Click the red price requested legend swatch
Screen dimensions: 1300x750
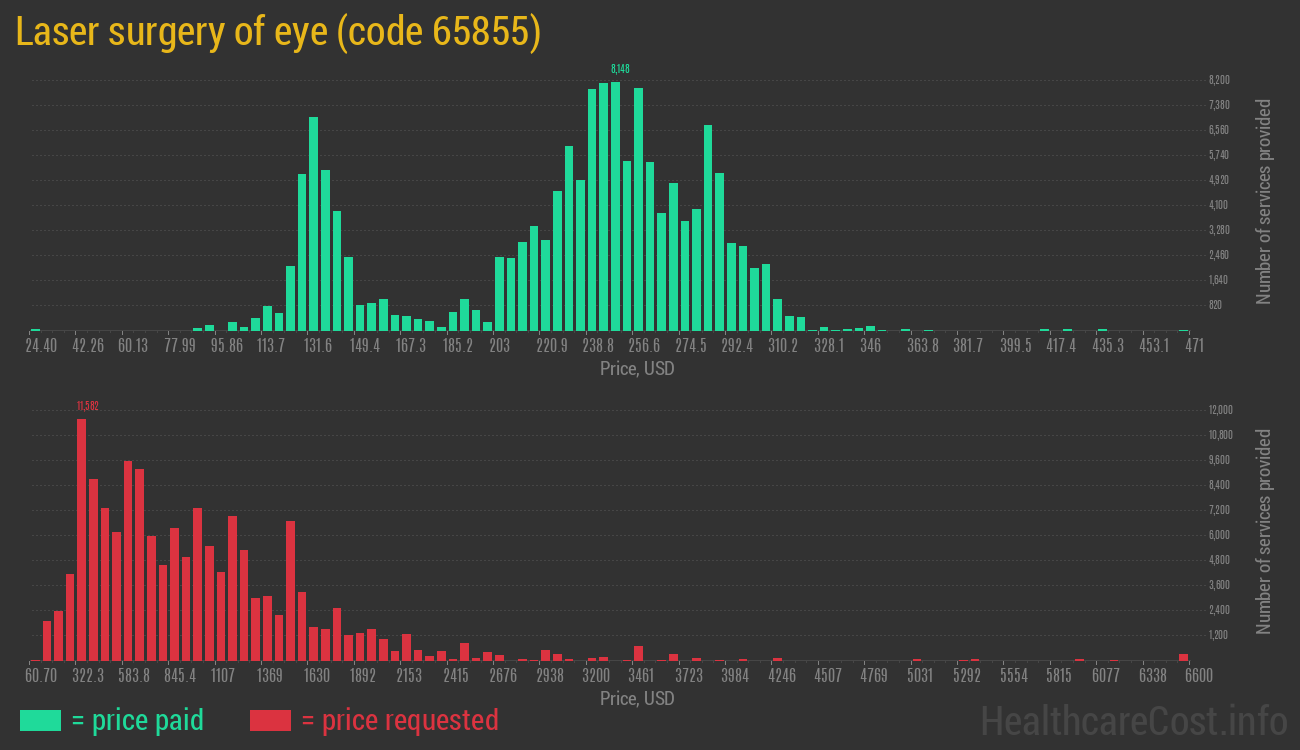270,720
